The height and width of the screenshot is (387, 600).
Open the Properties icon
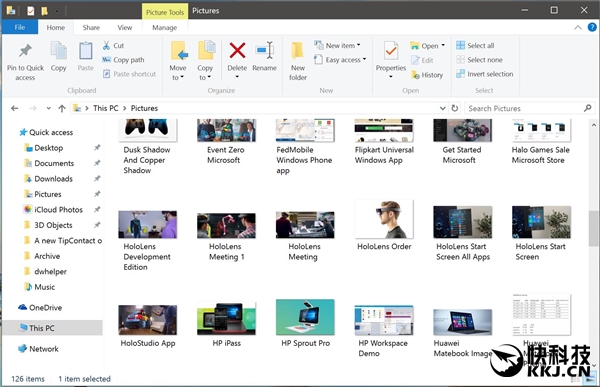(391, 51)
